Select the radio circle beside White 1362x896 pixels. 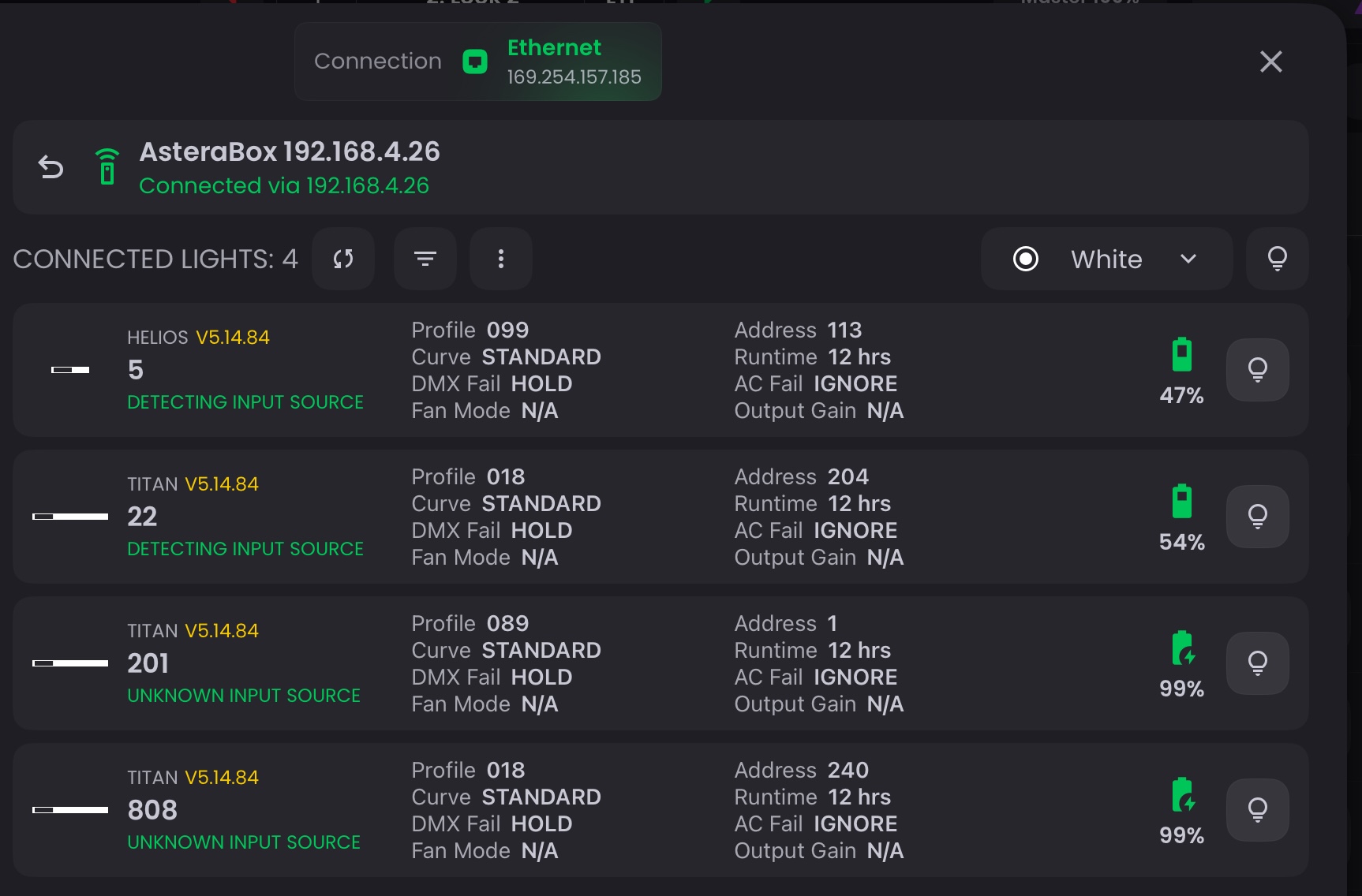click(x=1026, y=259)
